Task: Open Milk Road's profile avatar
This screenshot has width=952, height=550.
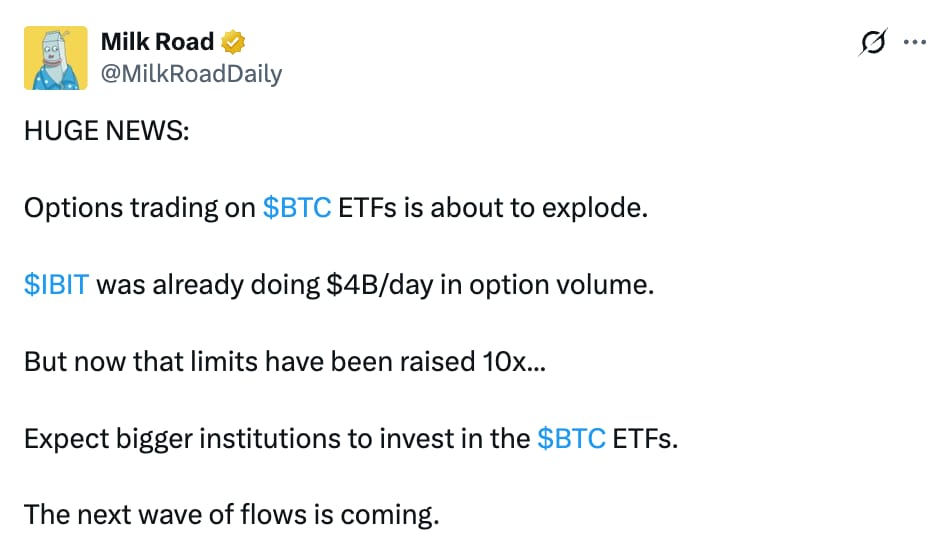Action: pos(56,58)
